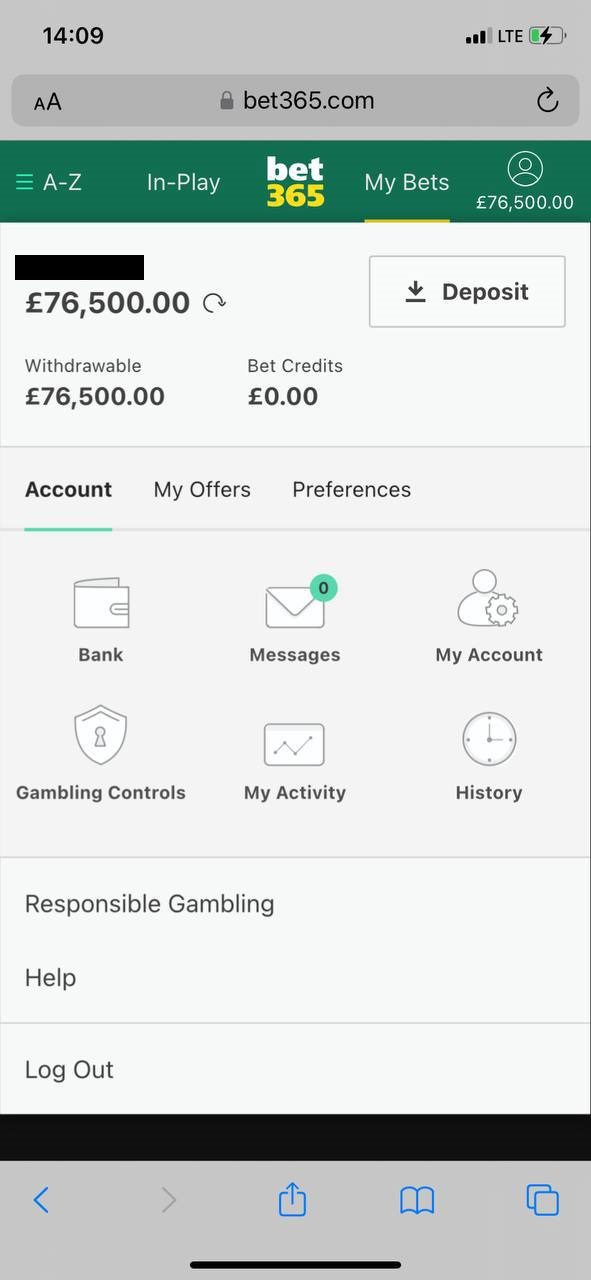Image resolution: width=591 pixels, height=1280 pixels.
Task: Open the Responsible Gambling link
Action: click(150, 904)
